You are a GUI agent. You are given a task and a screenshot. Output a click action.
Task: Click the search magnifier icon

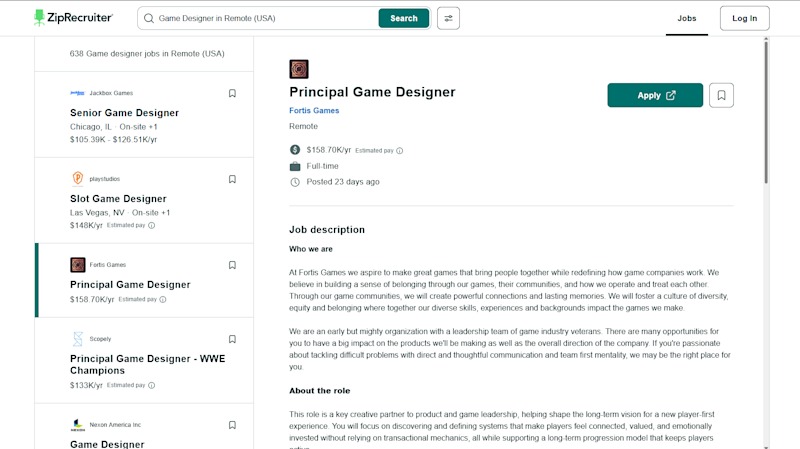[x=148, y=18]
